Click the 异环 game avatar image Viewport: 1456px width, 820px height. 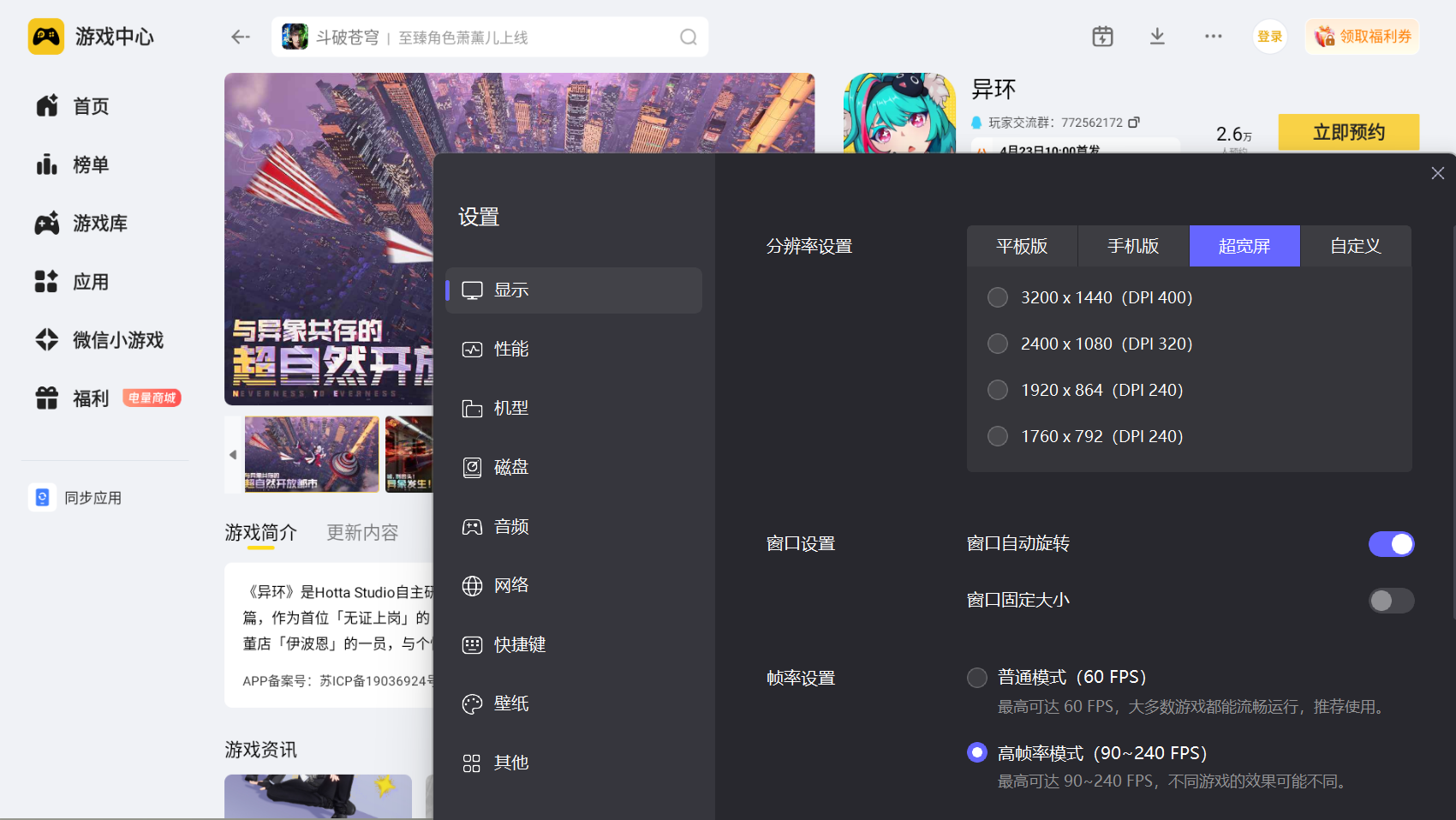click(x=899, y=113)
